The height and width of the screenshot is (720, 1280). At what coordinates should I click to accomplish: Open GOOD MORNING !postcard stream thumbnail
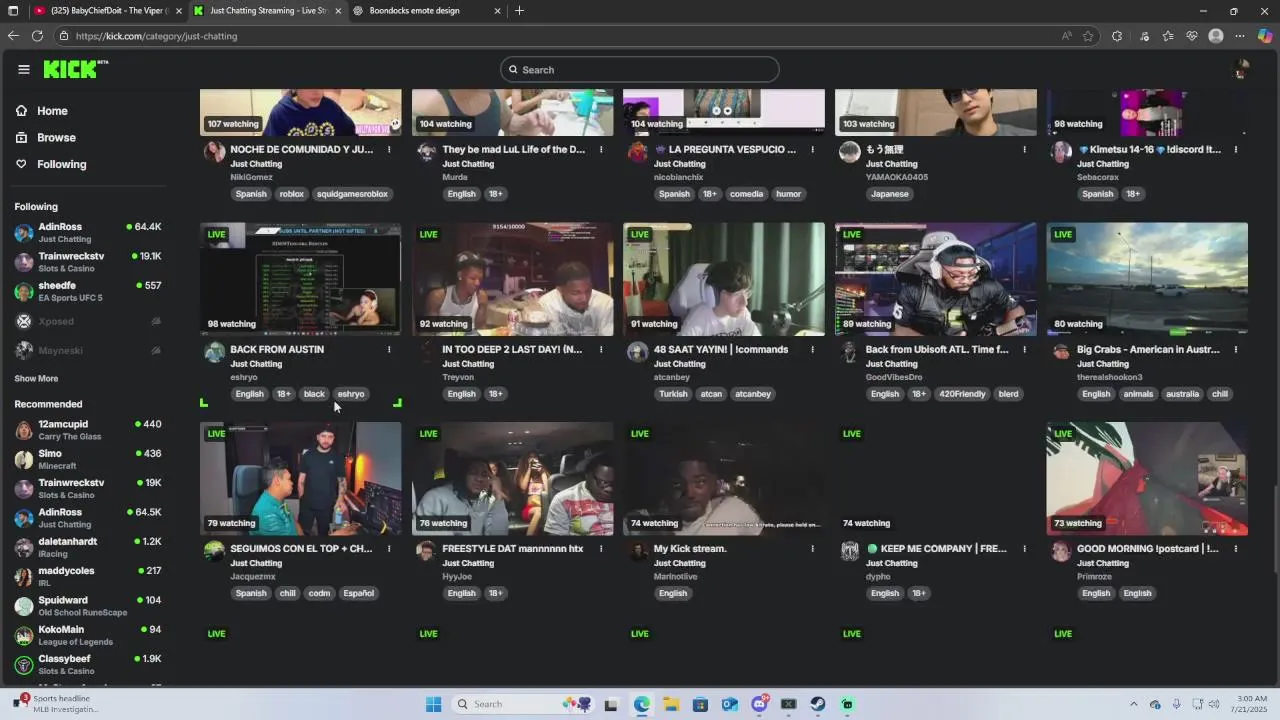pos(1147,478)
